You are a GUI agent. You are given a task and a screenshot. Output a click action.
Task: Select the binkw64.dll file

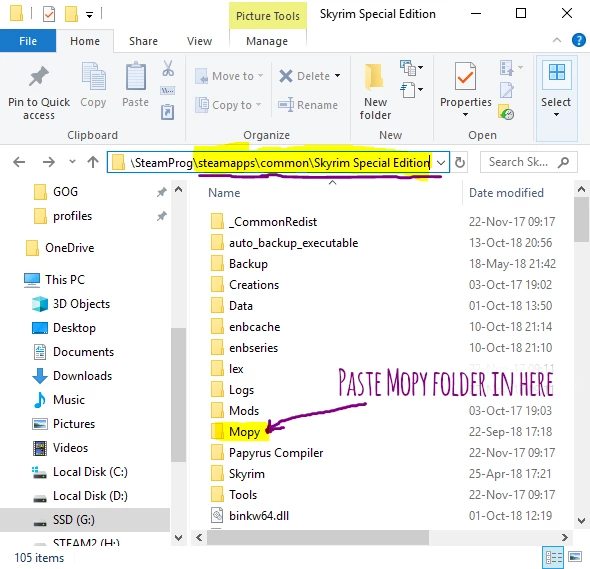(259, 516)
